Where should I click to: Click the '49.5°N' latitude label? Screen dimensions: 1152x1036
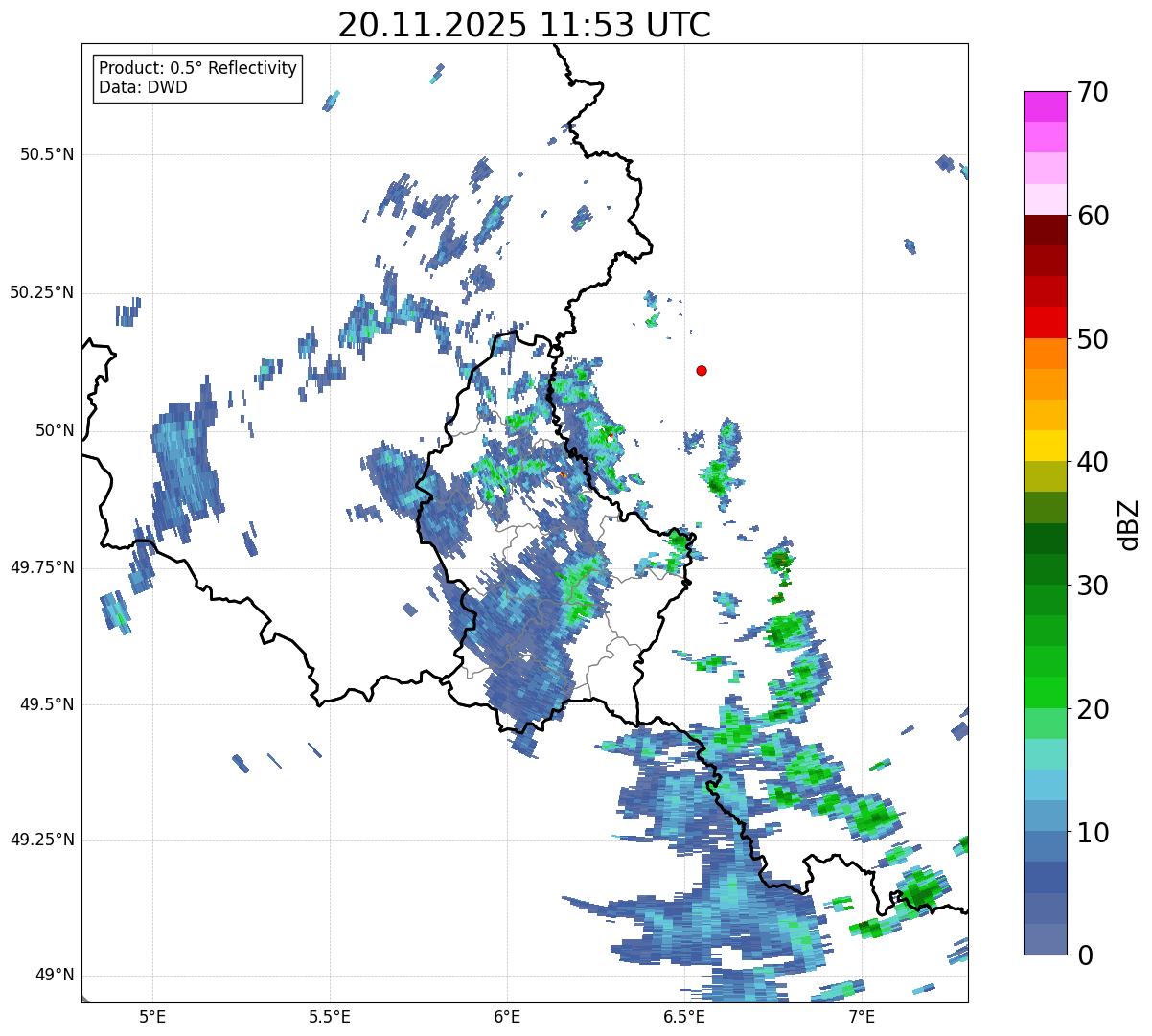click(47, 705)
